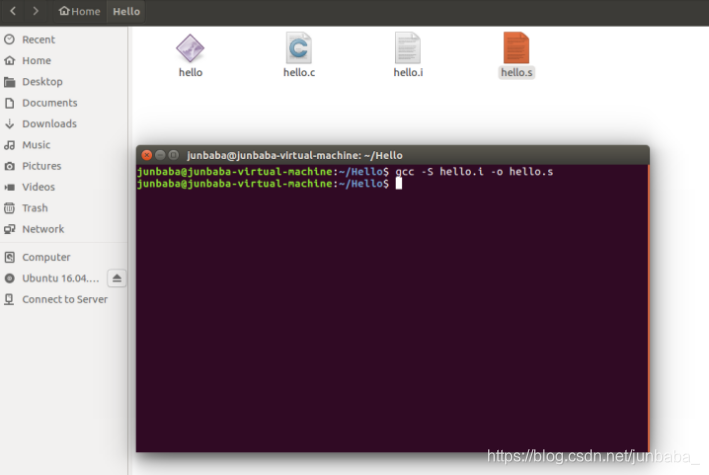Eject the Ubuntu 16.04 disc
The height and width of the screenshot is (475, 709).
(117, 278)
